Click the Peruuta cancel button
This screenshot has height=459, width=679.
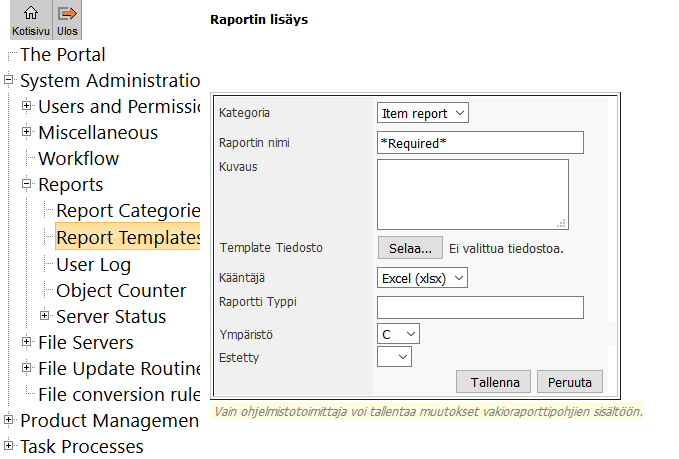click(570, 382)
